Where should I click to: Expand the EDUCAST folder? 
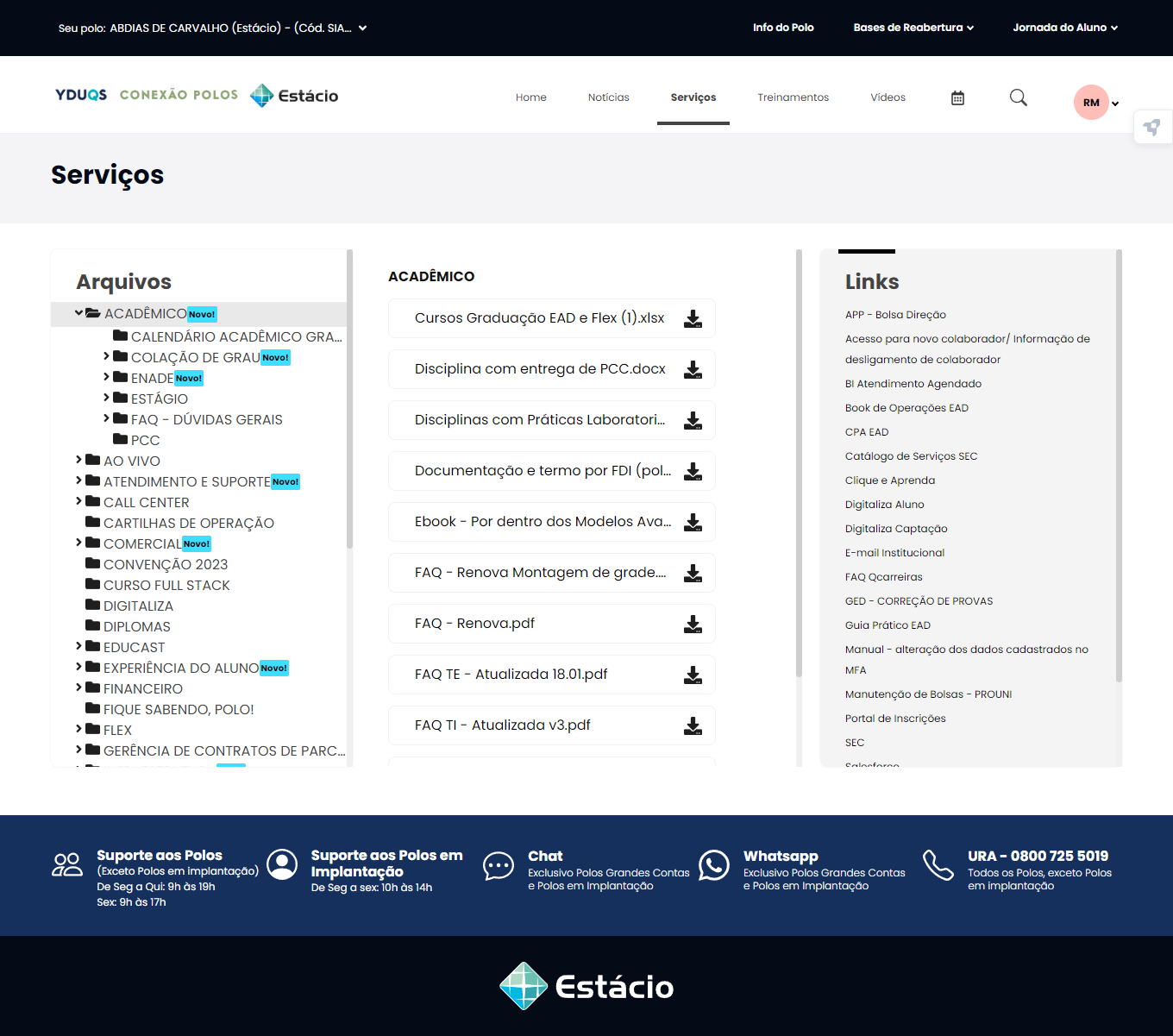click(x=78, y=646)
